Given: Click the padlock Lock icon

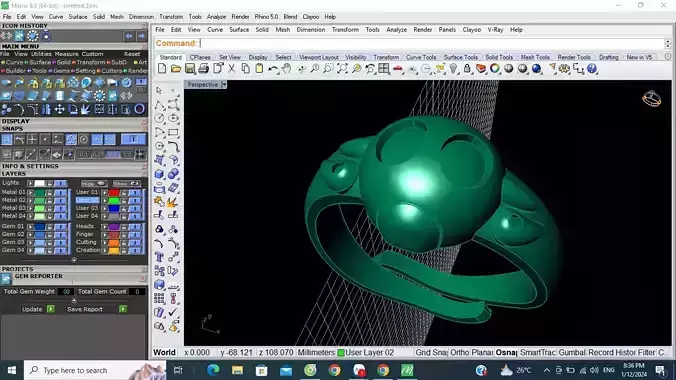Looking at the screenshot, I should pos(467,69).
